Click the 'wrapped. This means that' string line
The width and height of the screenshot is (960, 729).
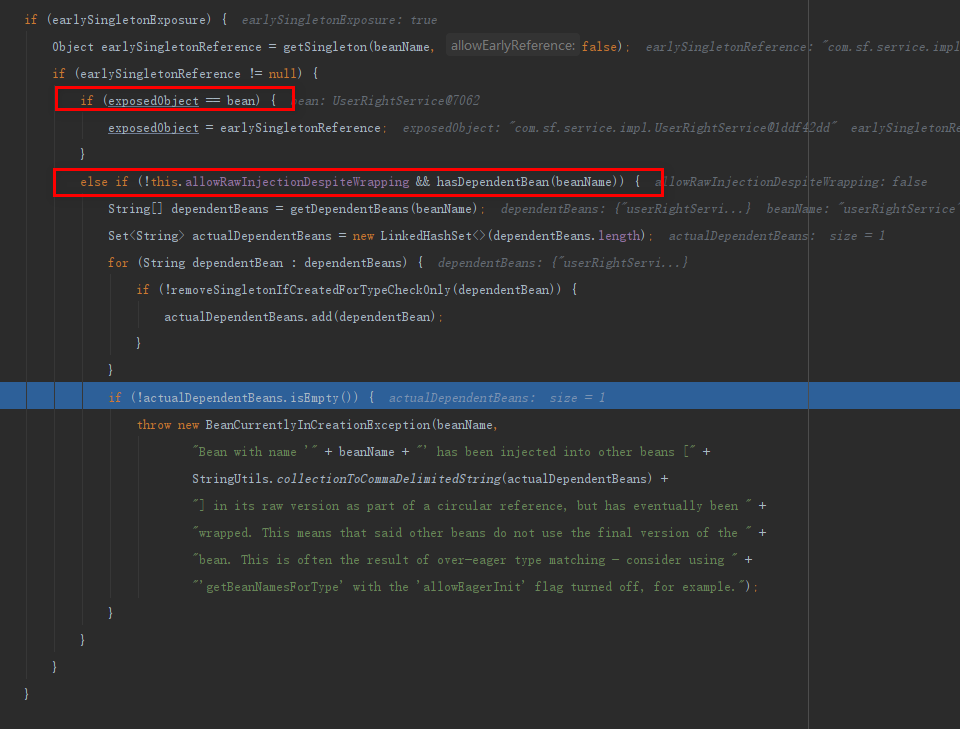click(x=473, y=533)
